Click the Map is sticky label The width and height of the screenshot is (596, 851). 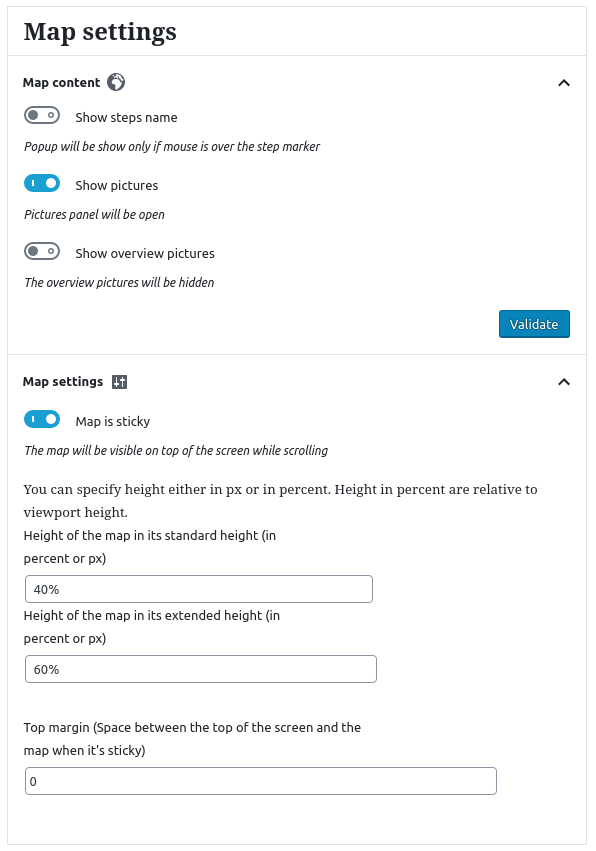[112, 421]
